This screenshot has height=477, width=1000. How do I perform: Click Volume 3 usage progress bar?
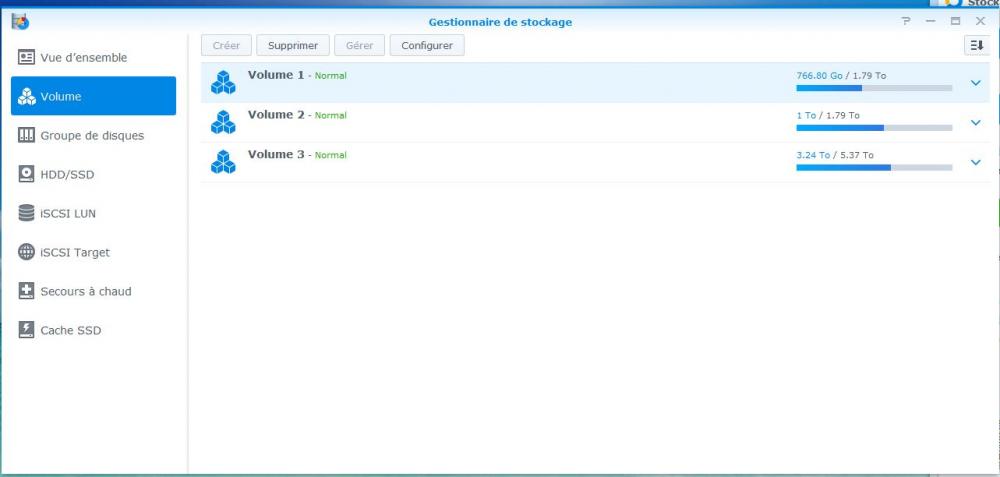(x=874, y=167)
